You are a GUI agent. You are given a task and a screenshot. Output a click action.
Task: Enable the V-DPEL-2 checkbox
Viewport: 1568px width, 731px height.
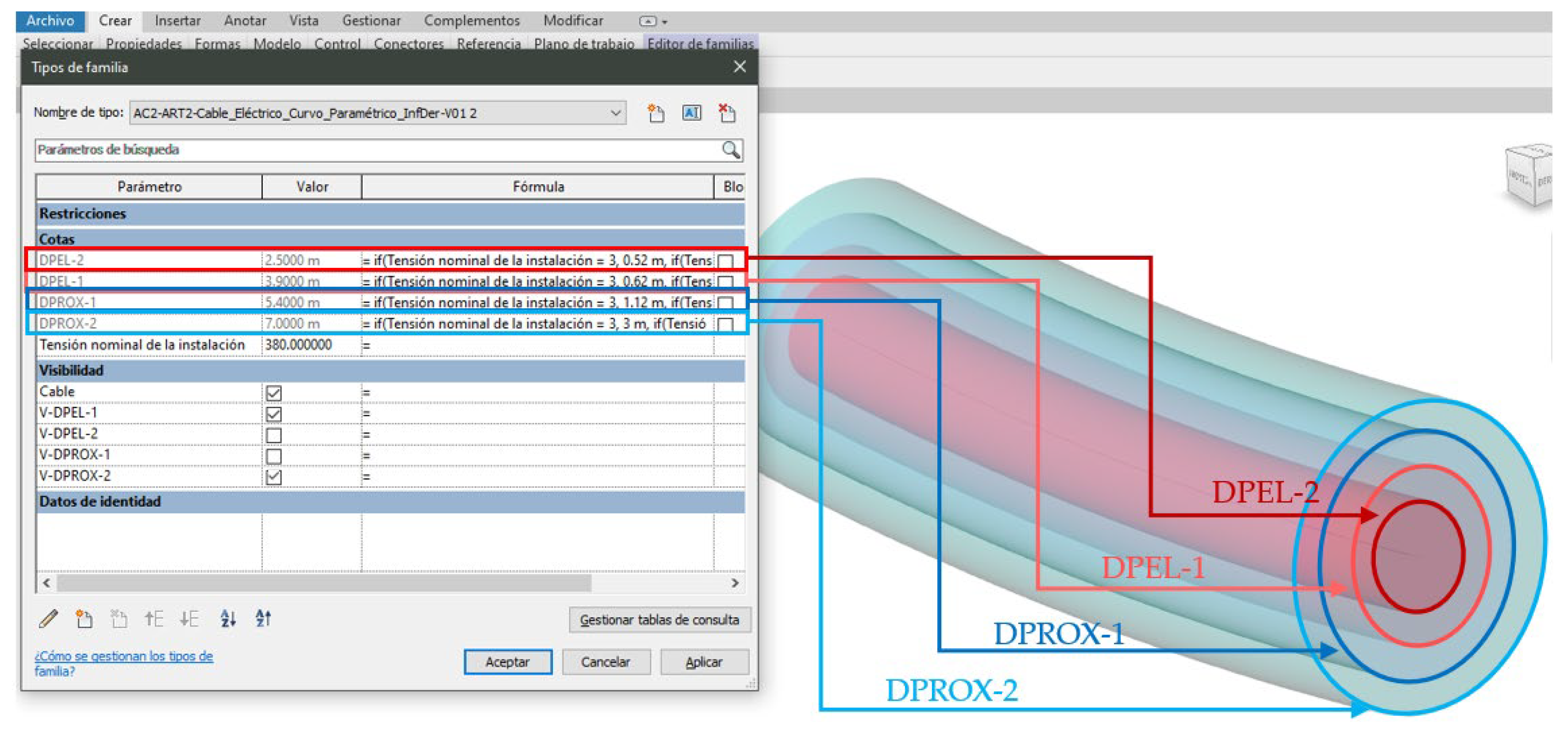tap(274, 435)
